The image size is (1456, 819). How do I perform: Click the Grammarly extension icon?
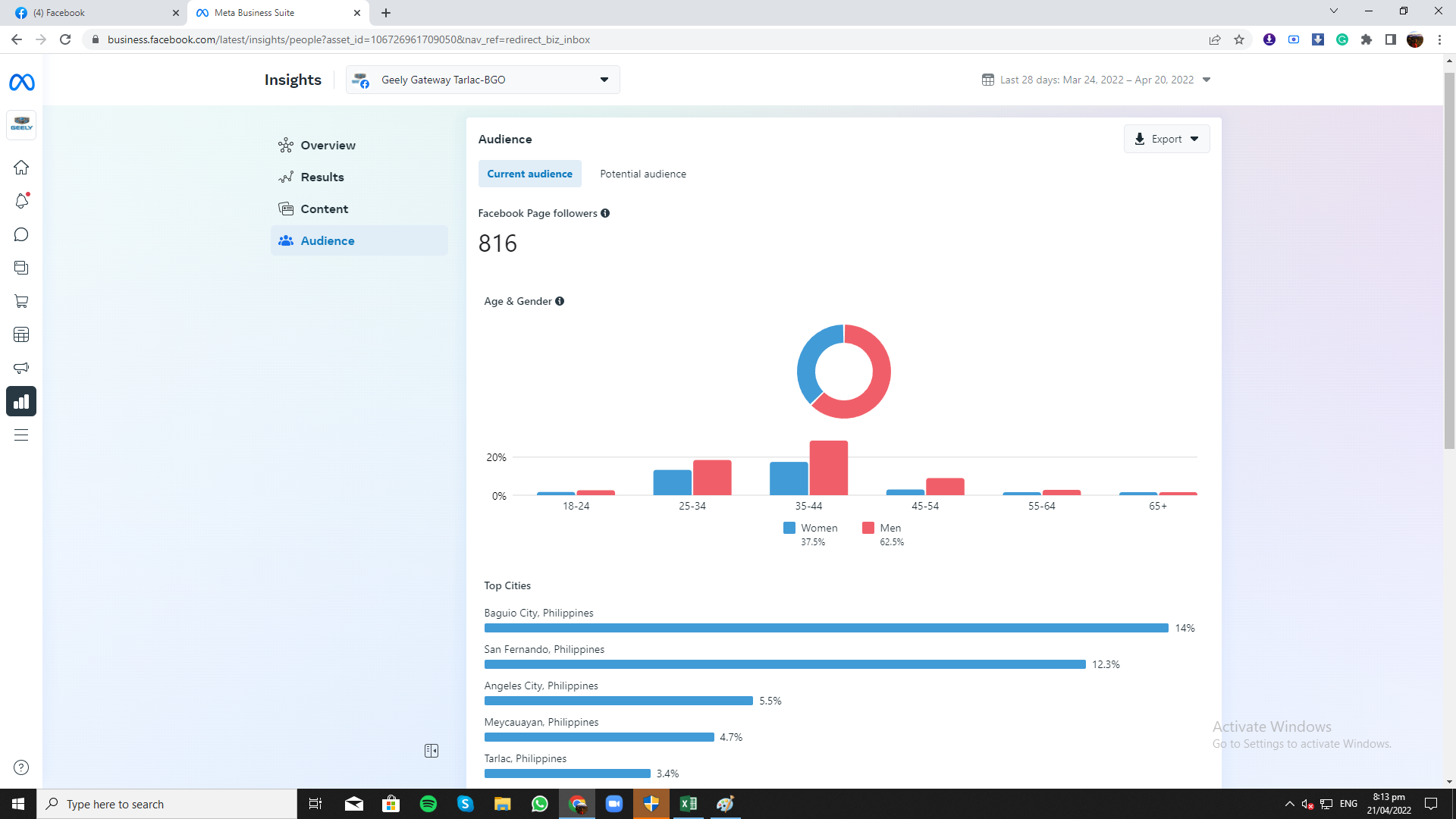click(1342, 39)
